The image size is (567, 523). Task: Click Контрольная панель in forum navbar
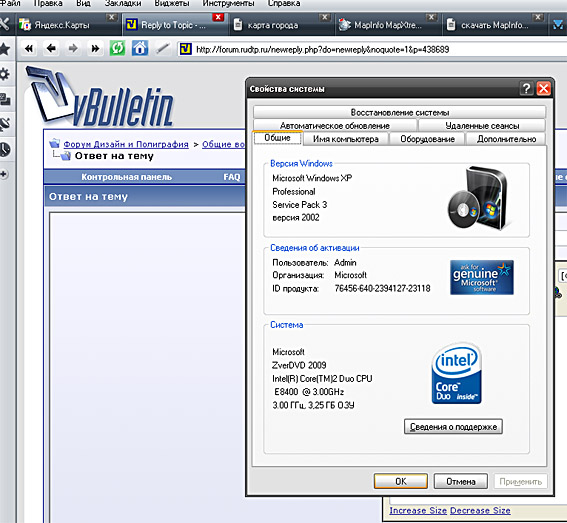pos(126,177)
